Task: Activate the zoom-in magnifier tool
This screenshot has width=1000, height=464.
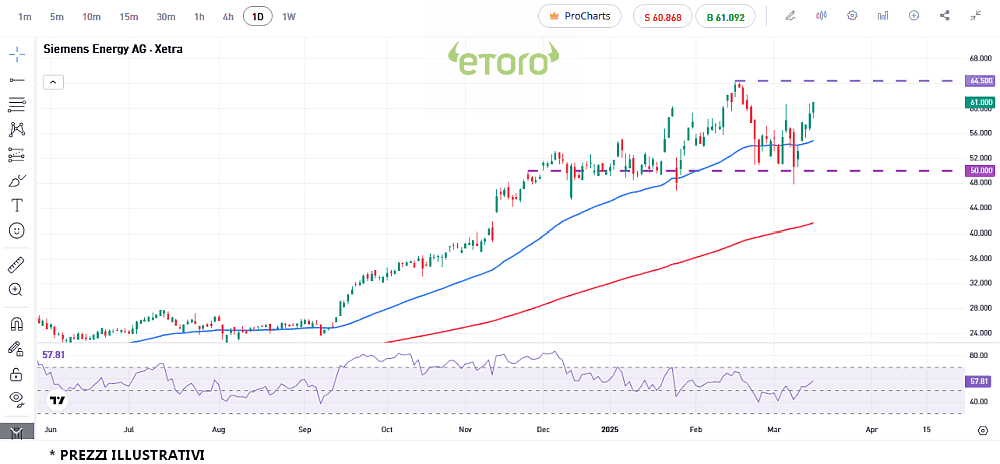Action: tap(17, 289)
